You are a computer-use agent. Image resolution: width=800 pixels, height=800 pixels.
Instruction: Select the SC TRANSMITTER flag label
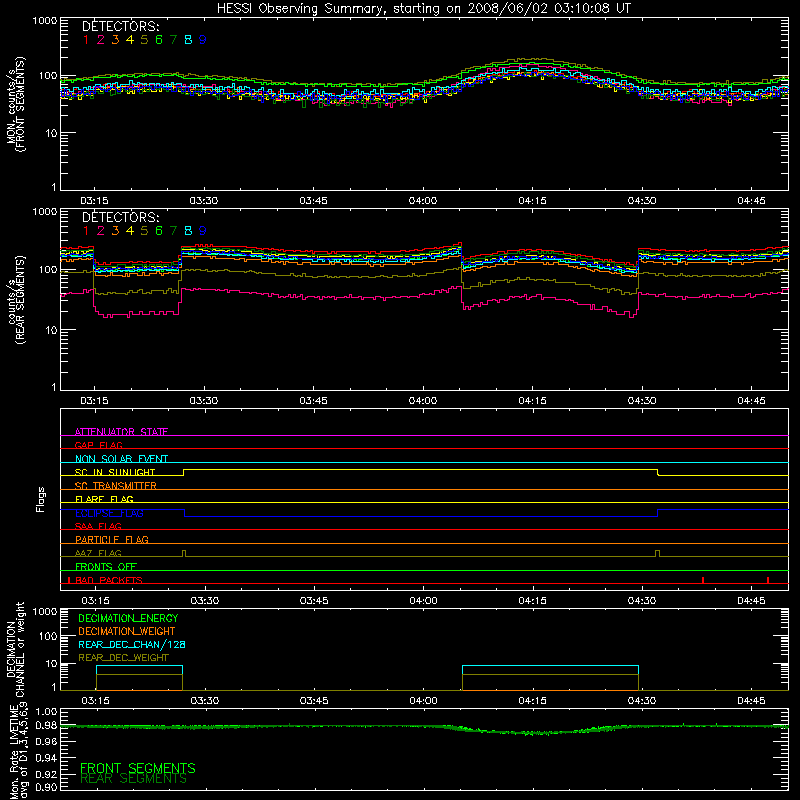(116, 486)
